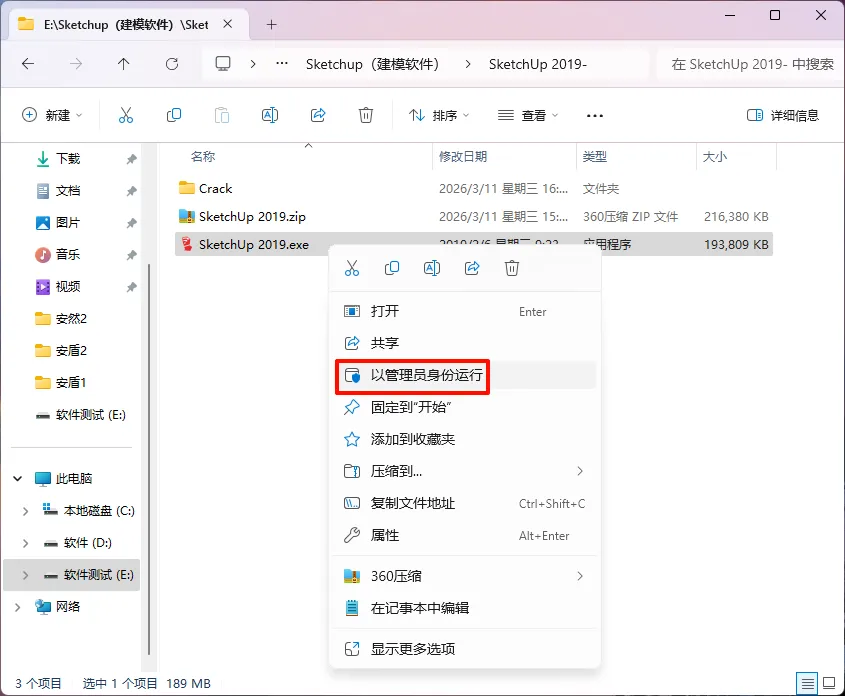Go up one folder level
Screen dimensions: 845x696
123,64
